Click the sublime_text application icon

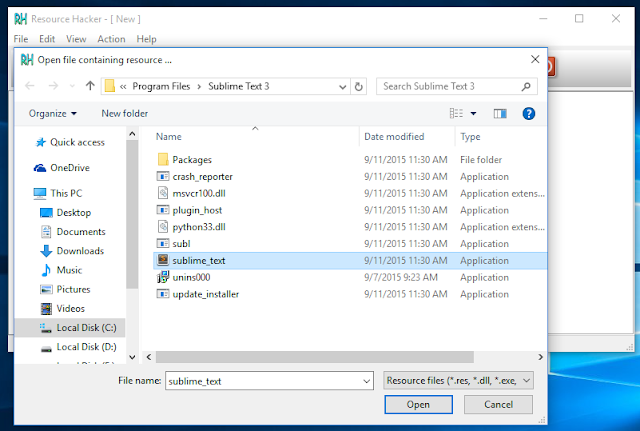tap(163, 260)
